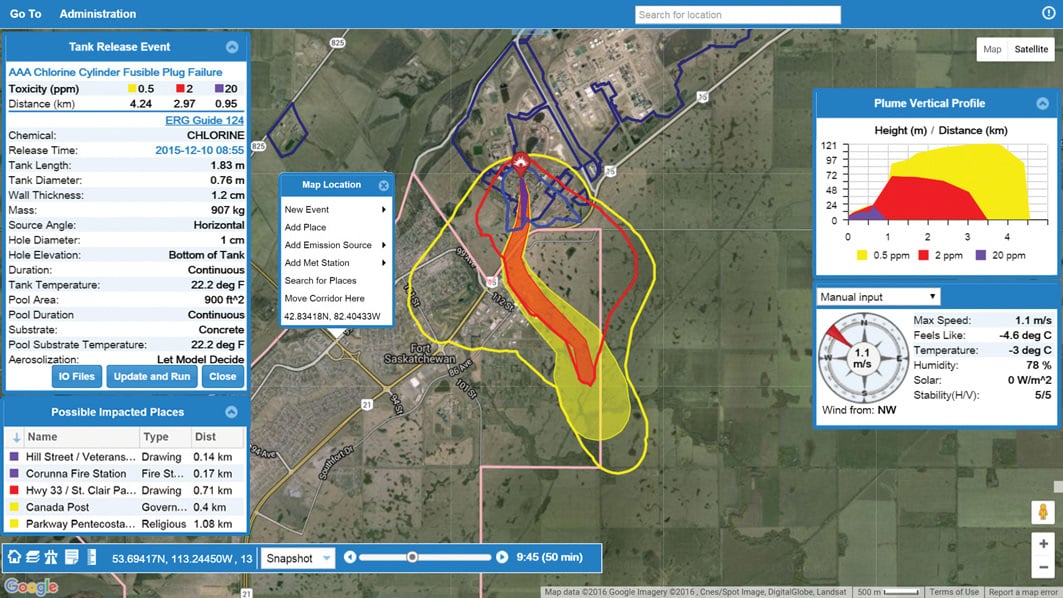The width and height of the screenshot is (1063, 598).
Task: Open the Administration menu
Action: [98, 14]
